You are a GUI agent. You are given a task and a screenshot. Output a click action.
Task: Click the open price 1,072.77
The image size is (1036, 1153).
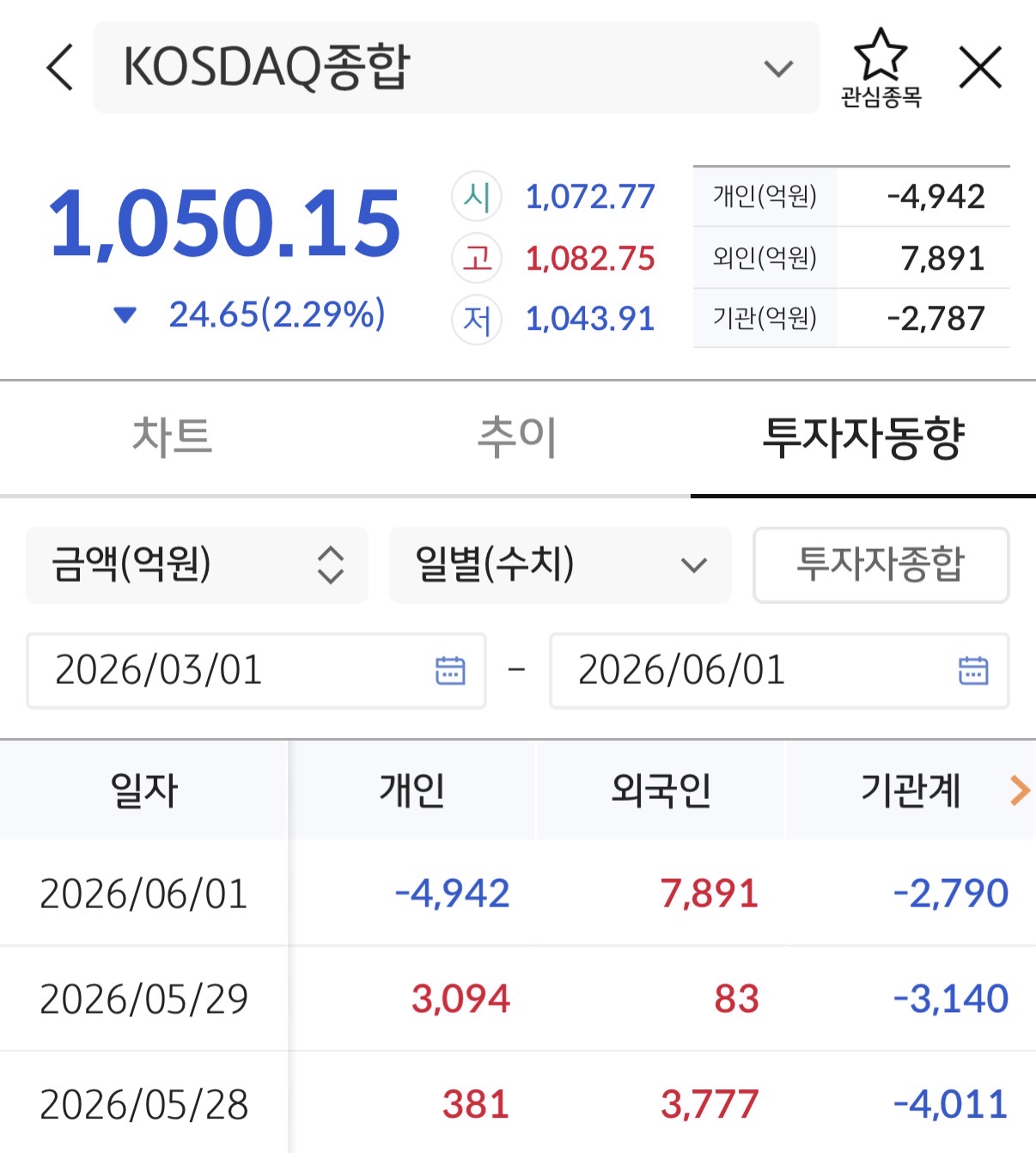(590, 197)
